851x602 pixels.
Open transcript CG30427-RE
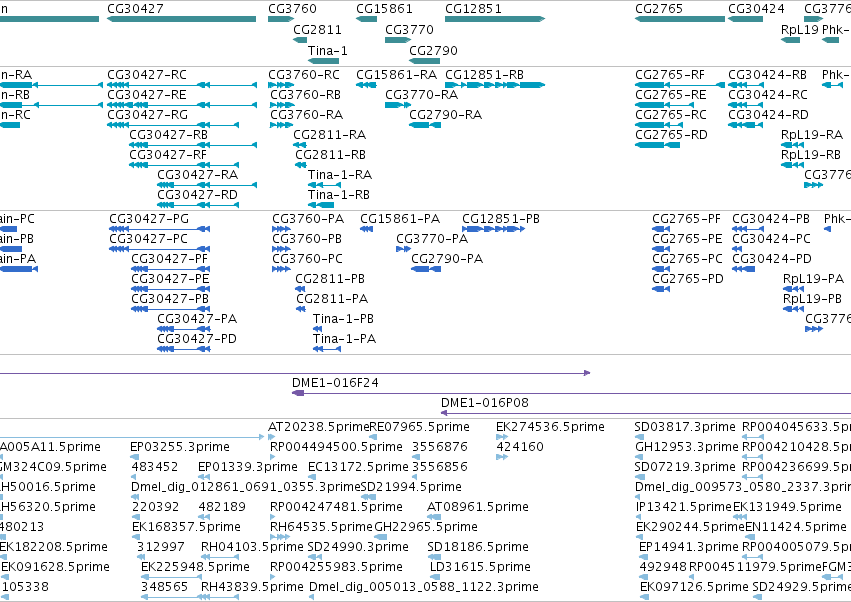point(182,105)
